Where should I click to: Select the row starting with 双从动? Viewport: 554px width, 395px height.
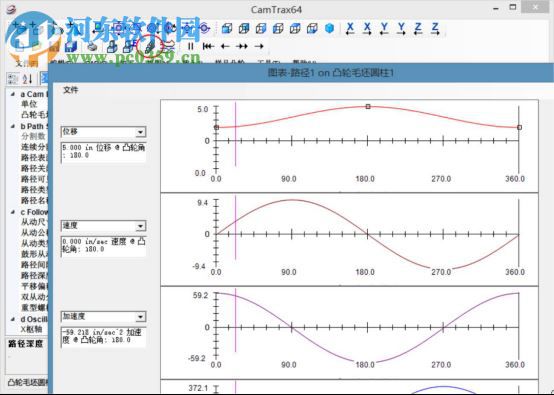tap(34, 297)
